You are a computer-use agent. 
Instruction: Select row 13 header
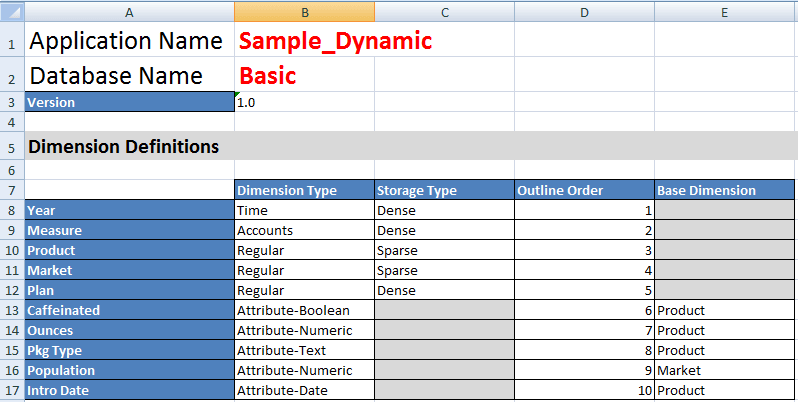pyautogui.click(x=12, y=310)
